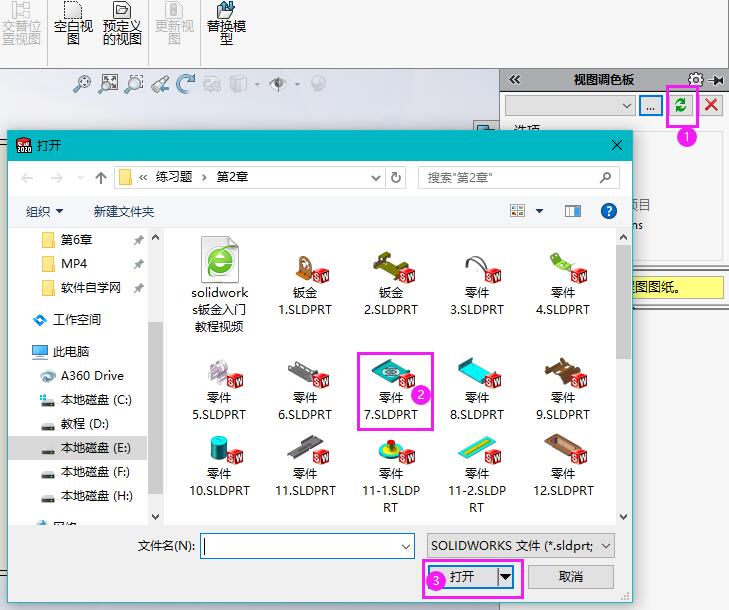The height and width of the screenshot is (610, 729).
Task: Select 本地磁盘 (C:) drive
Action: [x=96, y=400]
